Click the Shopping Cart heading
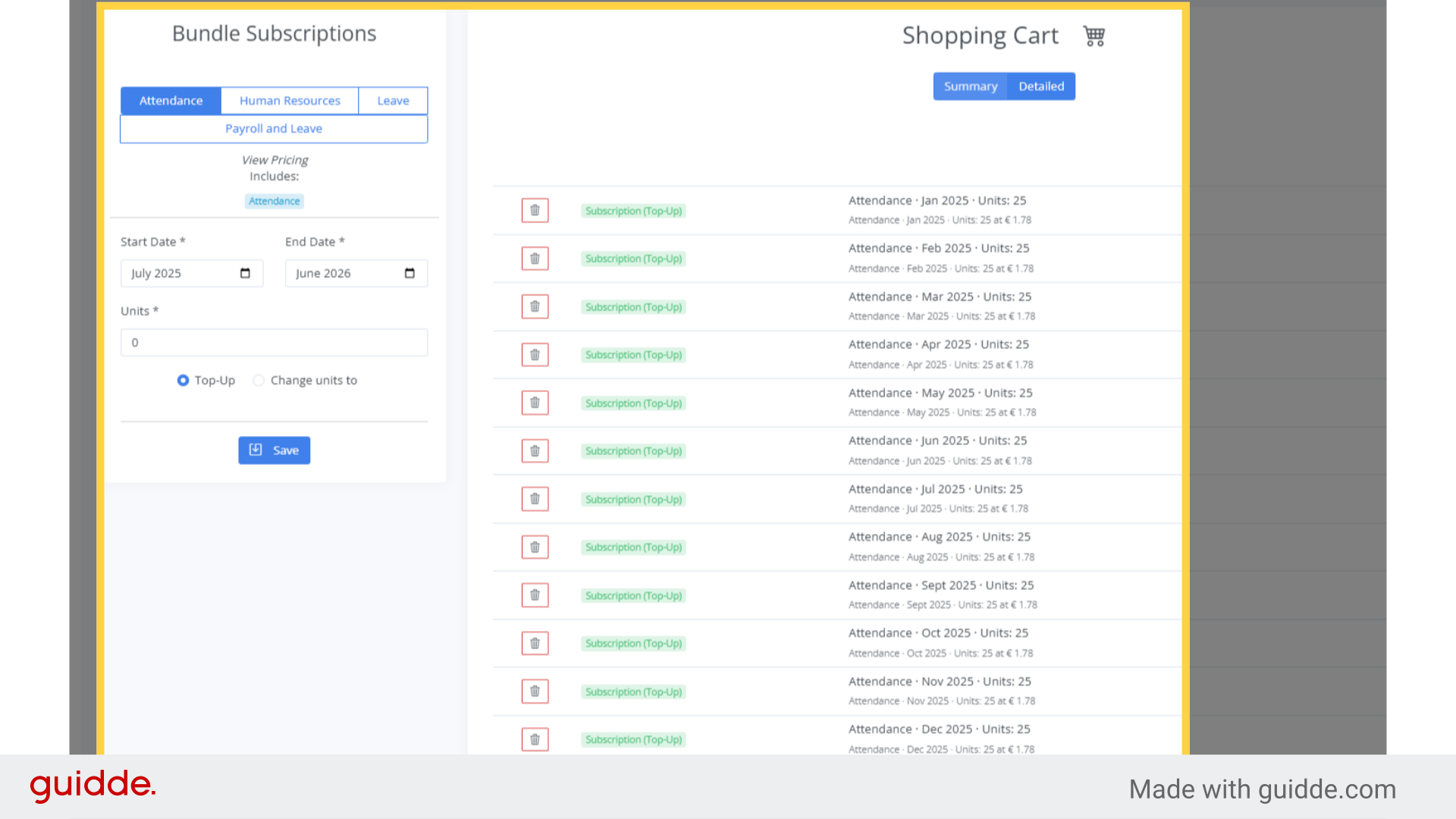 coord(980,36)
